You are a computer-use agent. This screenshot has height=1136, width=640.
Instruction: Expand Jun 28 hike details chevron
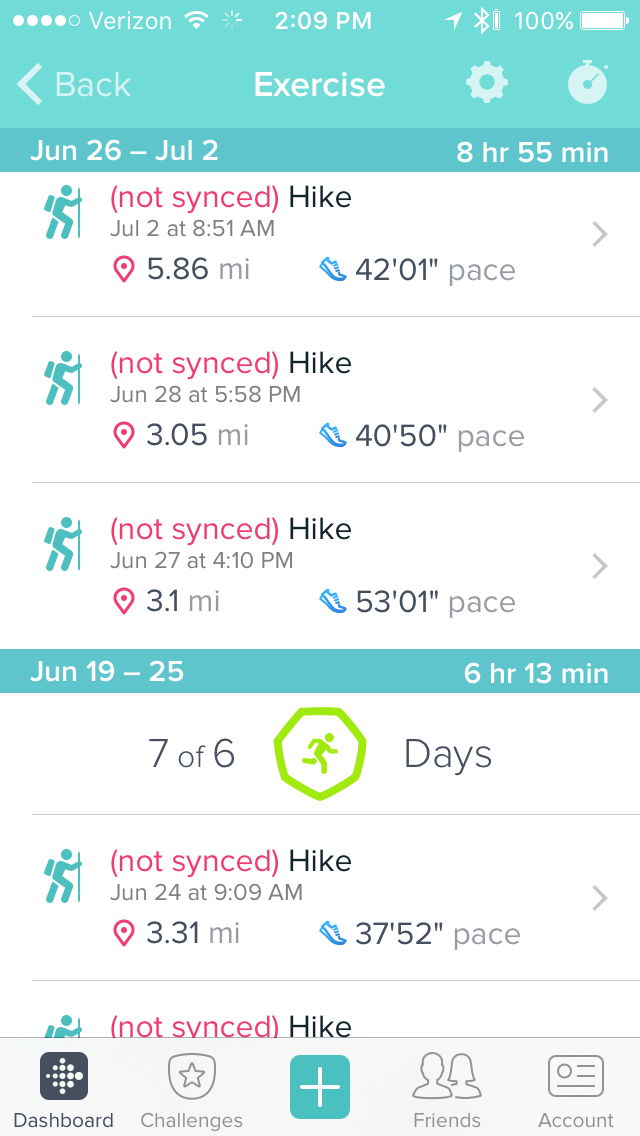click(600, 400)
